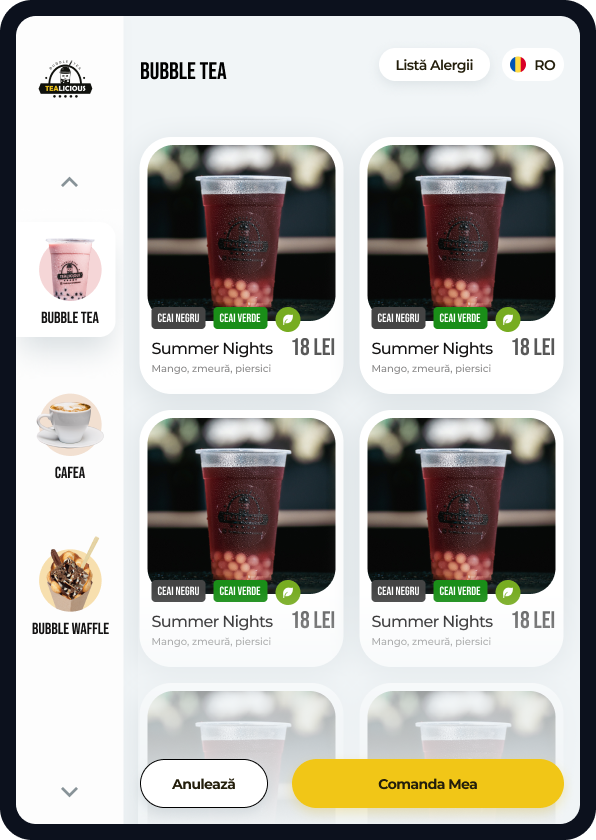Open the Cafea category with the coffee cup
Viewport: 596px width, 840px height.
coord(70,425)
